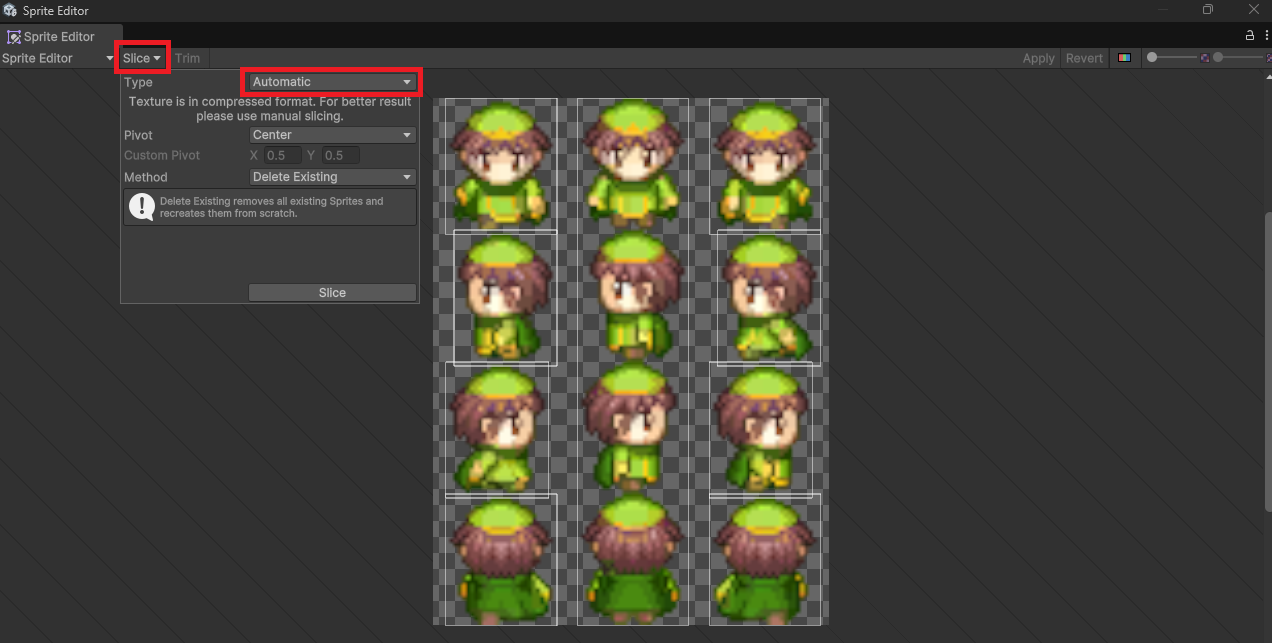Toggle RGB/Alpha view with the color bar button
Screen dimensions: 1272x643
point(1125,57)
